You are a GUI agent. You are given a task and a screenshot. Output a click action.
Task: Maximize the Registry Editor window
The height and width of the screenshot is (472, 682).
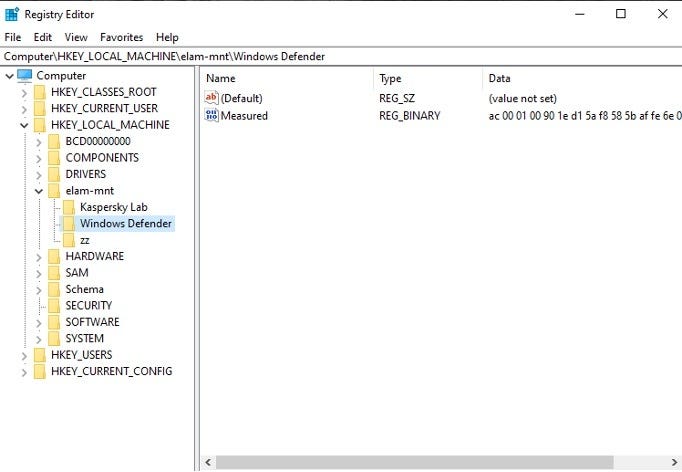point(621,14)
